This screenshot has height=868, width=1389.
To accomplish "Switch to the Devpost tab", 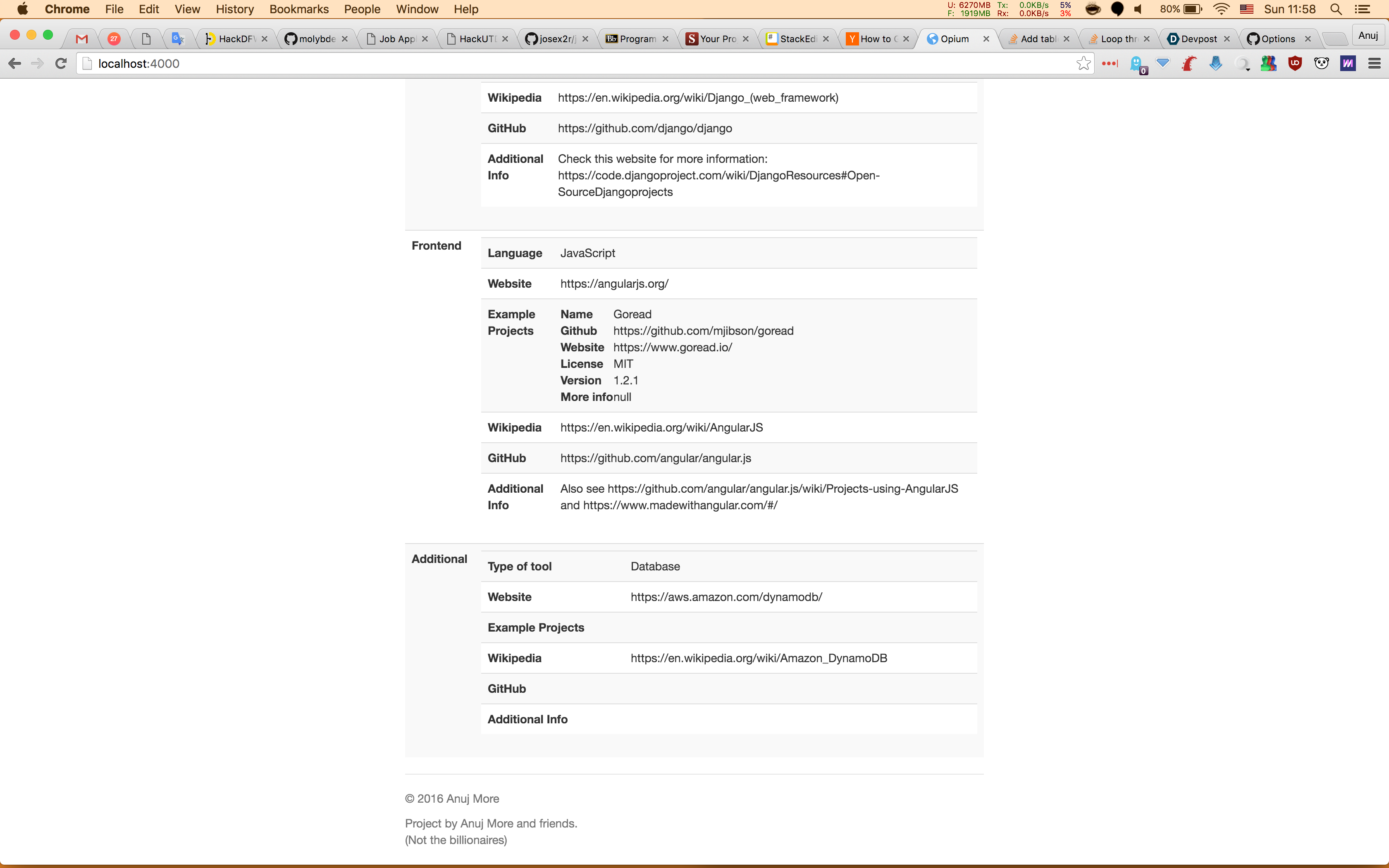I will point(1198,39).
